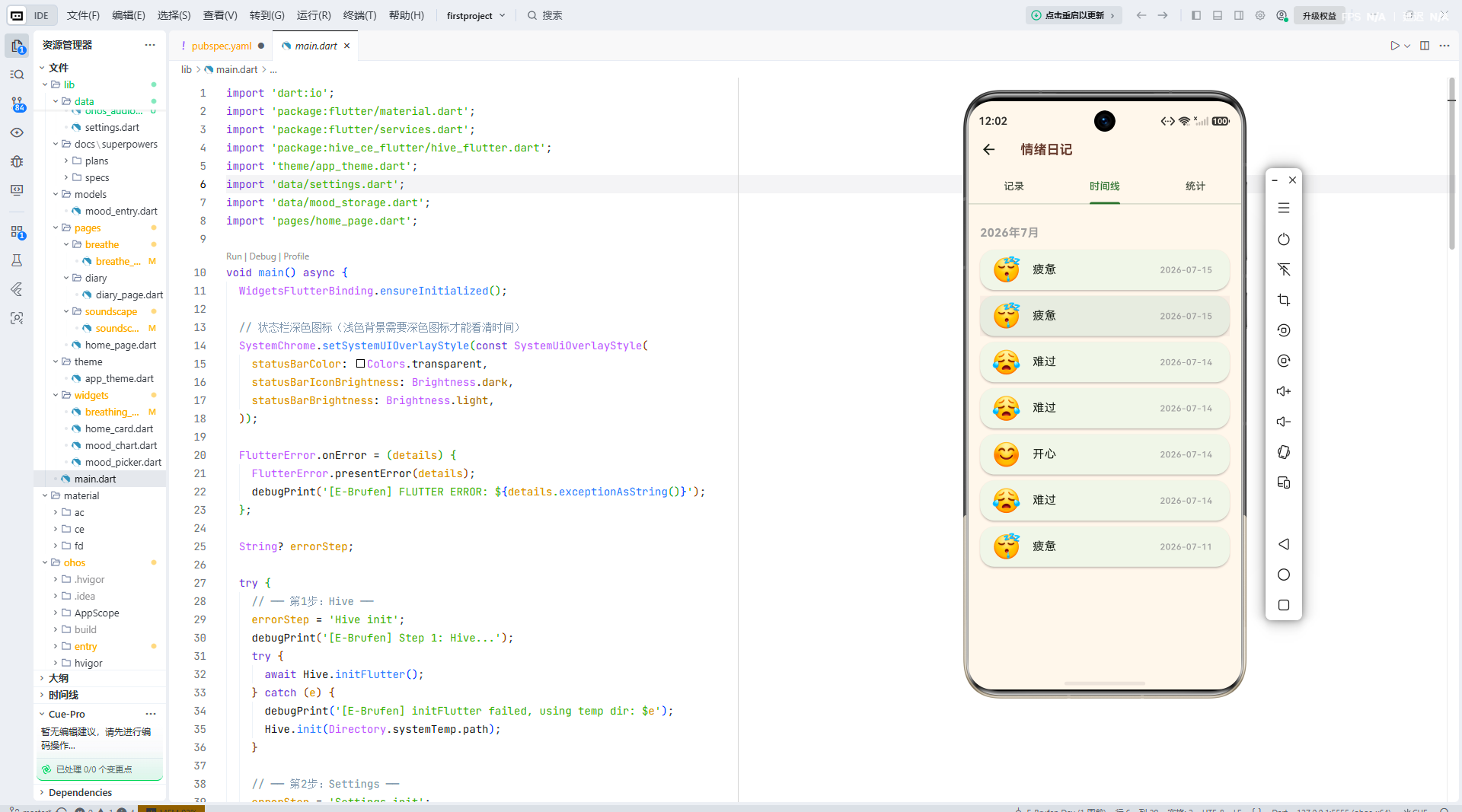Click the emulator rotate screen icon

(1284, 452)
